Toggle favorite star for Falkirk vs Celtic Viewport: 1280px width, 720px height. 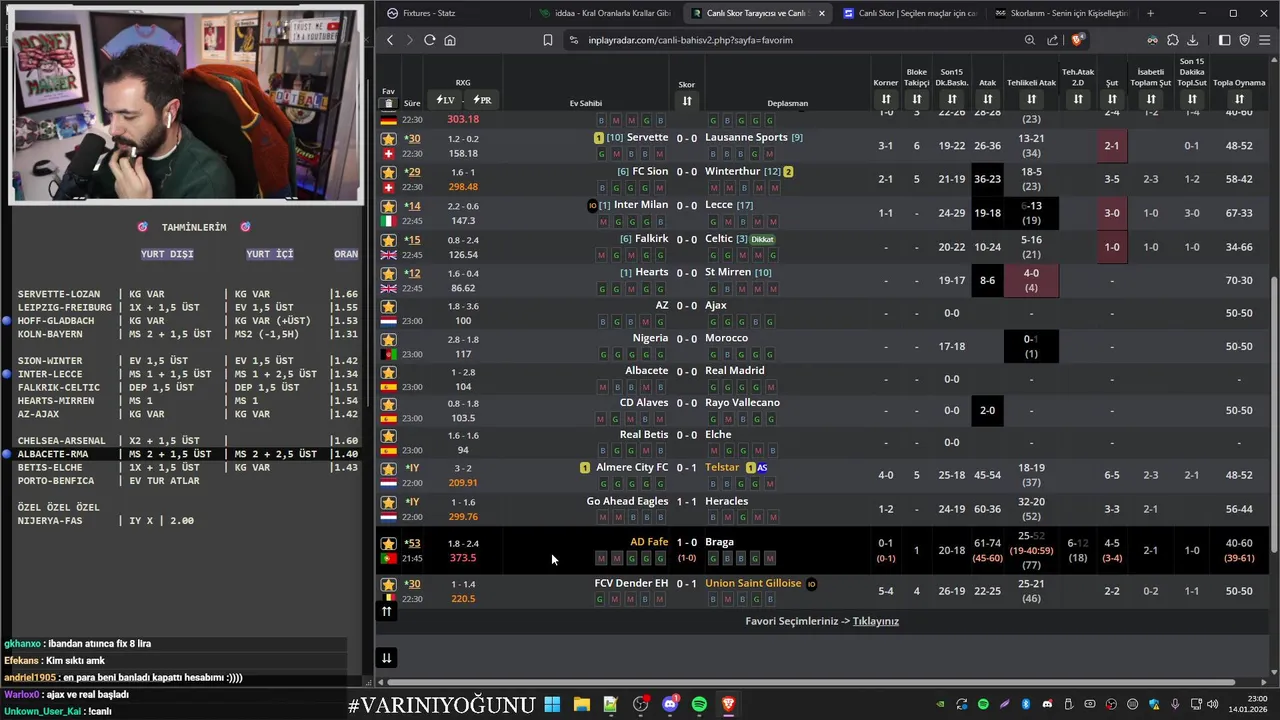pos(388,241)
